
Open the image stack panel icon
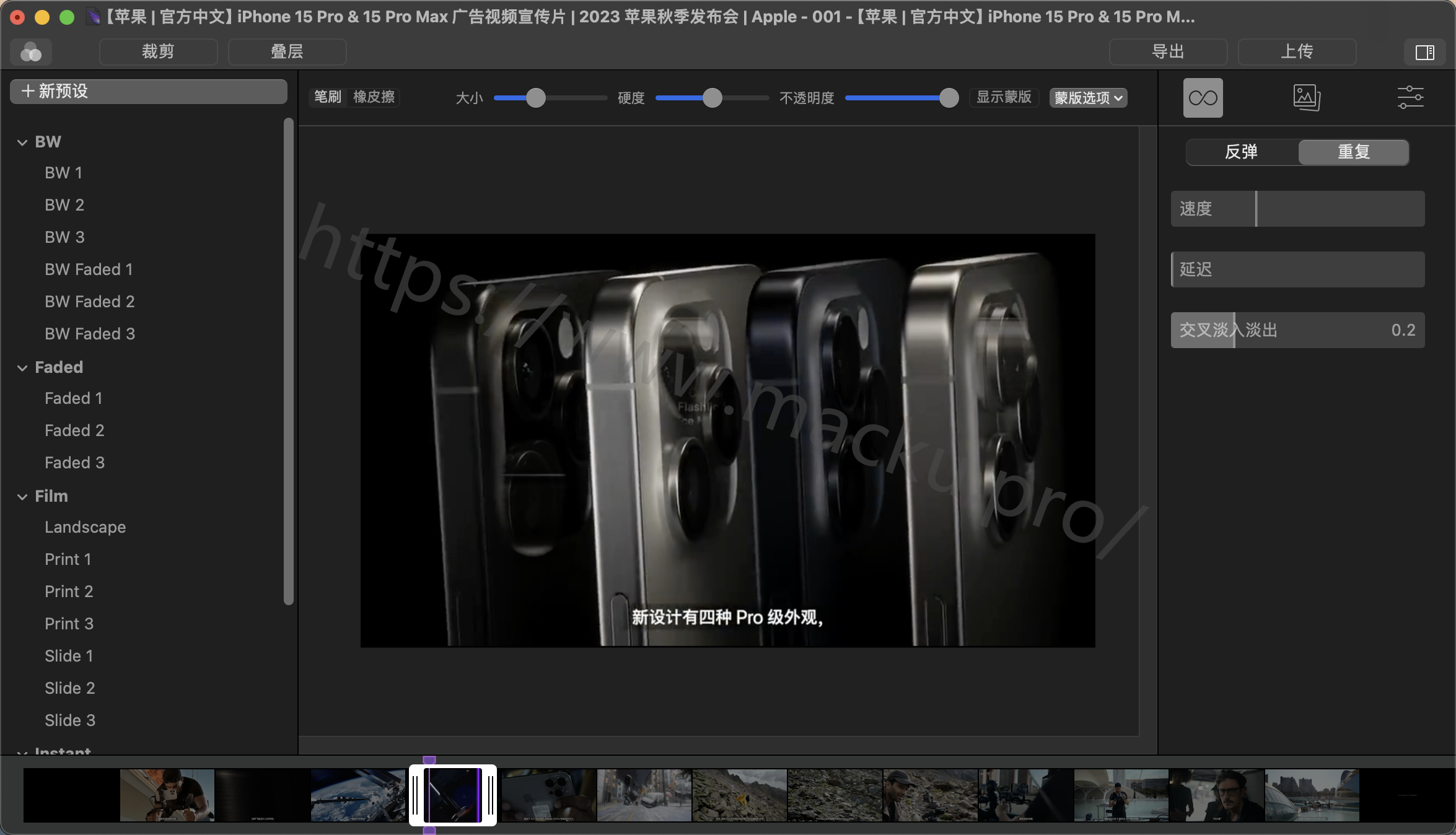(1307, 98)
